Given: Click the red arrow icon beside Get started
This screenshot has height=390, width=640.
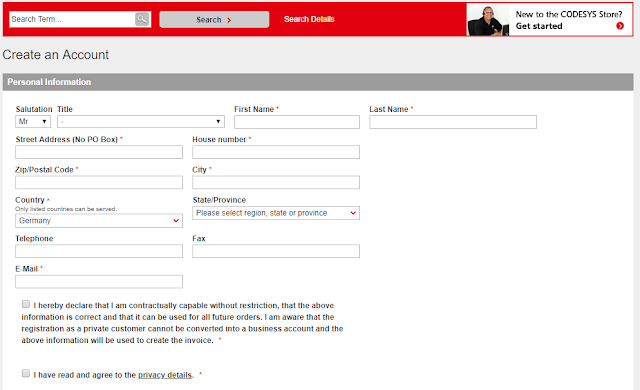Looking at the screenshot, I should coord(620,26).
